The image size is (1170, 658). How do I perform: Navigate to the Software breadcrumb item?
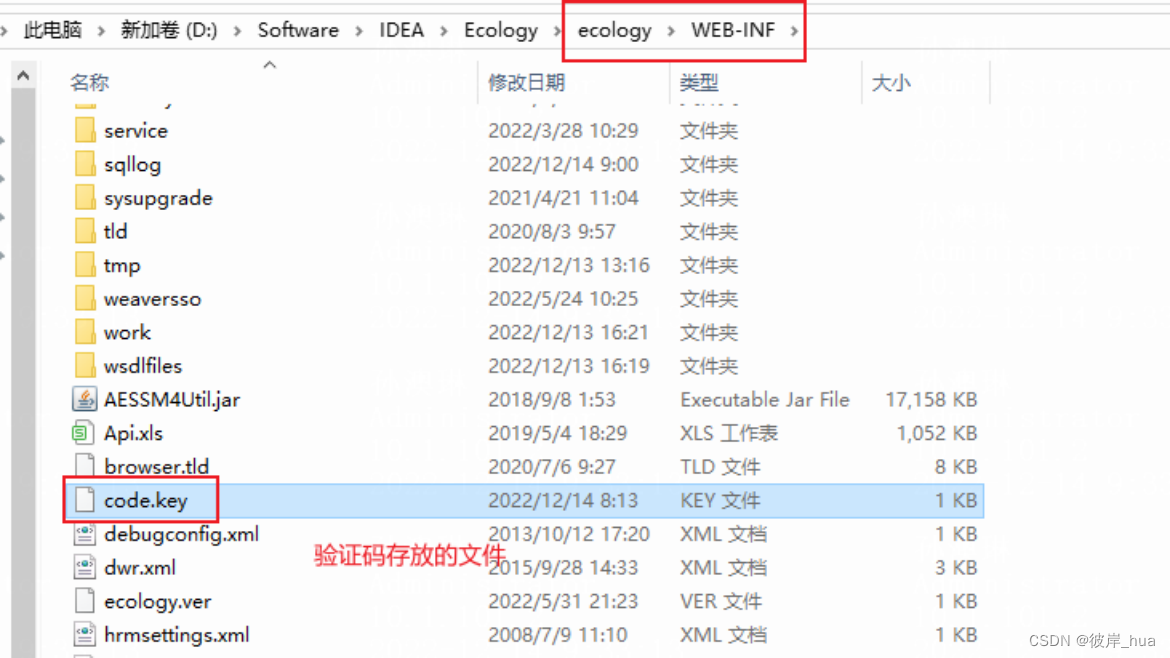(x=298, y=30)
